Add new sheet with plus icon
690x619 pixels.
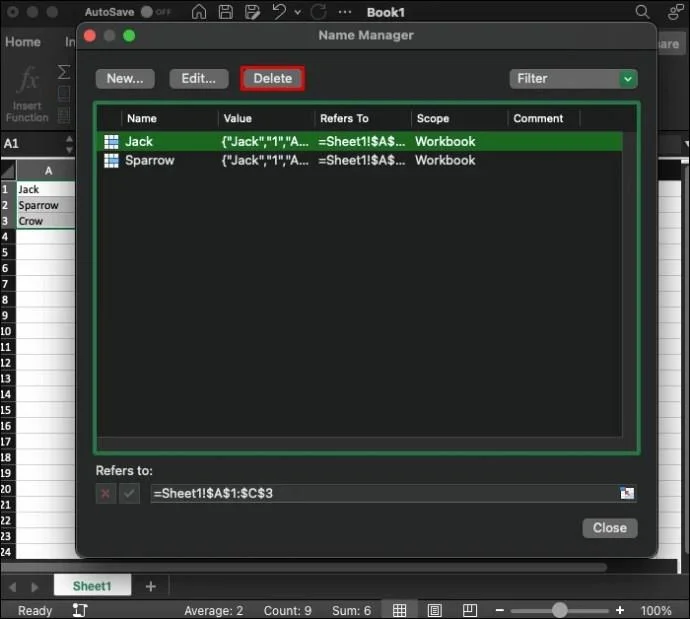(151, 586)
